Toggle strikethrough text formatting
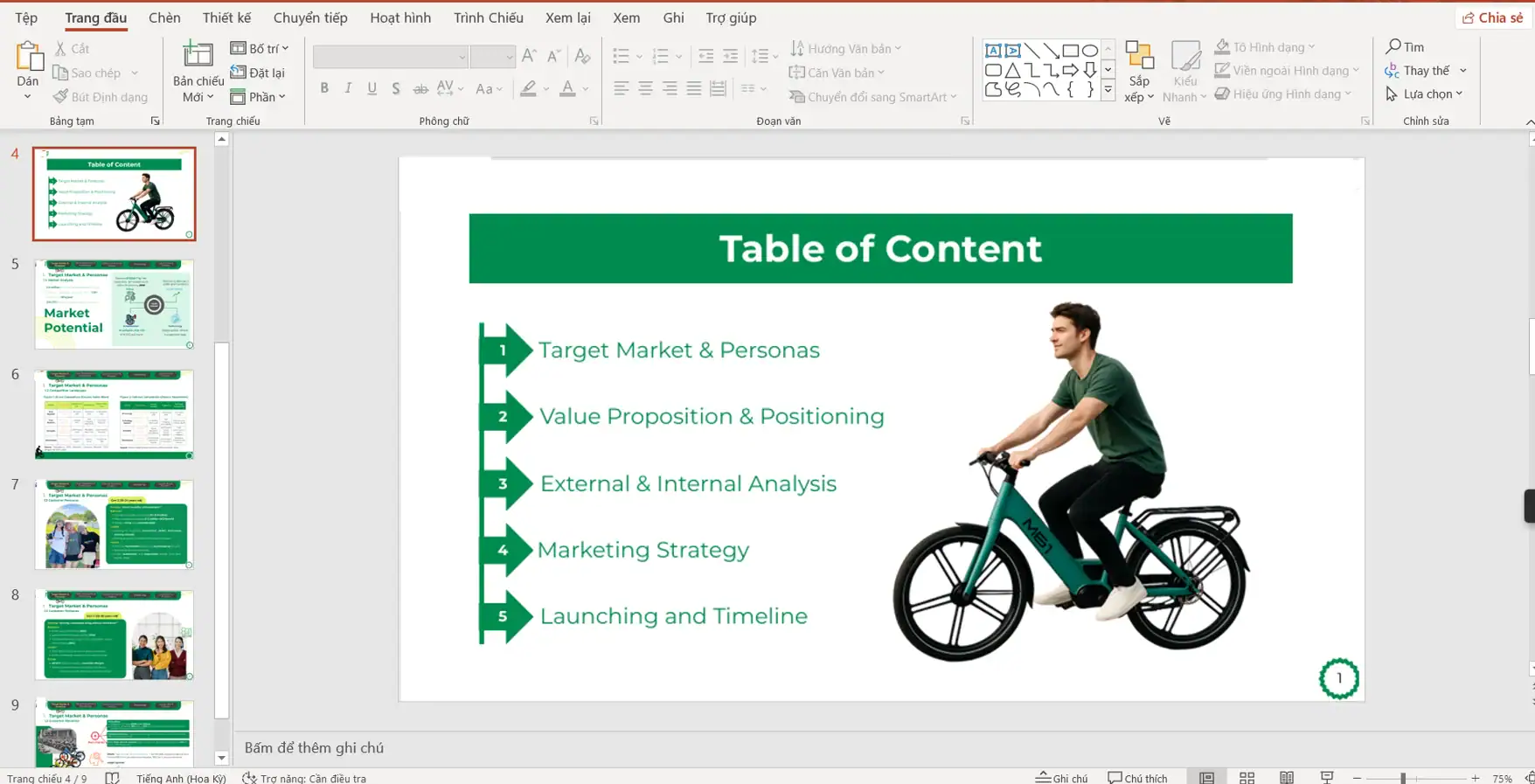The width and height of the screenshot is (1535, 784). [x=420, y=88]
